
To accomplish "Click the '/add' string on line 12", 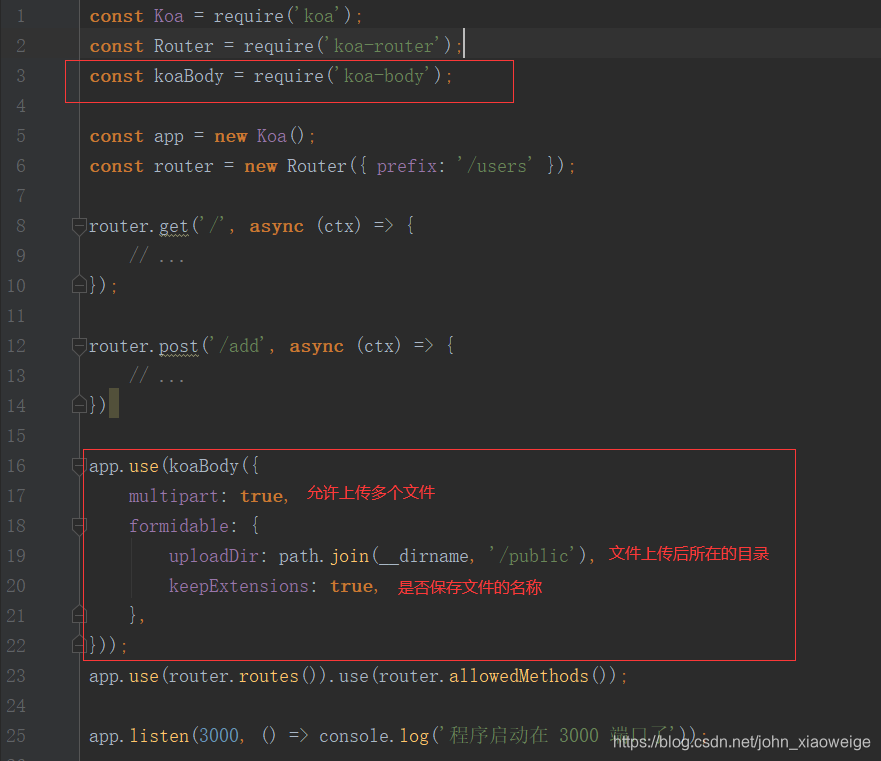I will click(239, 346).
